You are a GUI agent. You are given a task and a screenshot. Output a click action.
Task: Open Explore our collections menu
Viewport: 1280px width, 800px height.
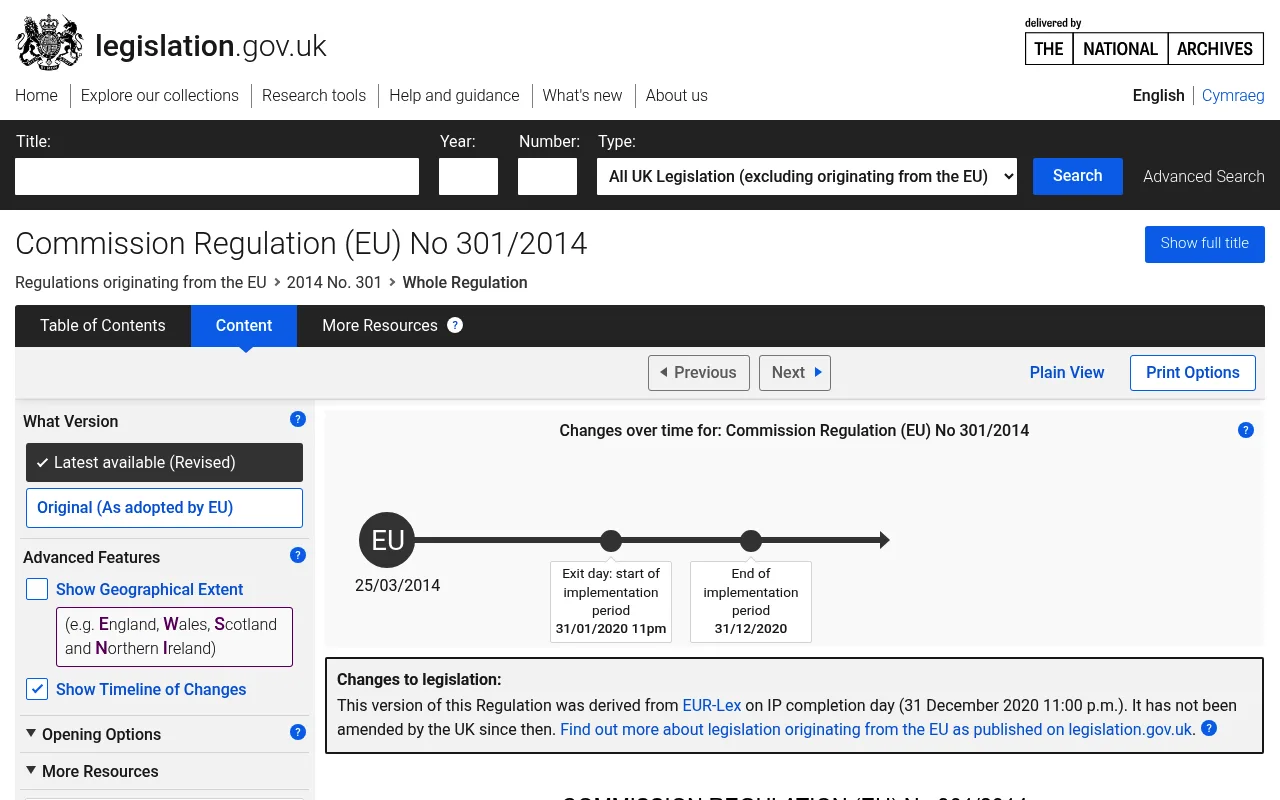click(160, 96)
